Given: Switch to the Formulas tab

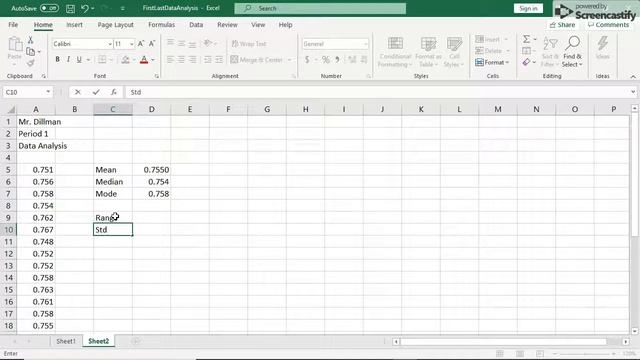Looking at the screenshot, I should click(x=161, y=25).
